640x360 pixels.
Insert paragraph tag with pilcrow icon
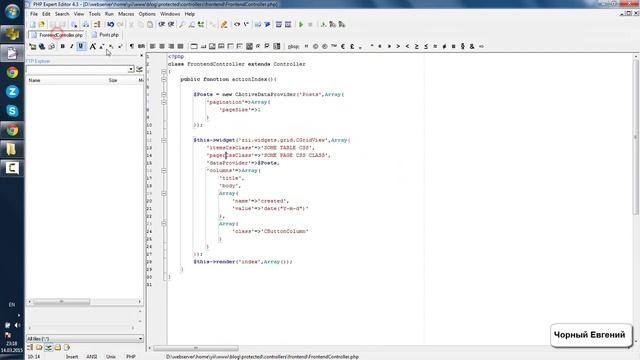(131, 47)
